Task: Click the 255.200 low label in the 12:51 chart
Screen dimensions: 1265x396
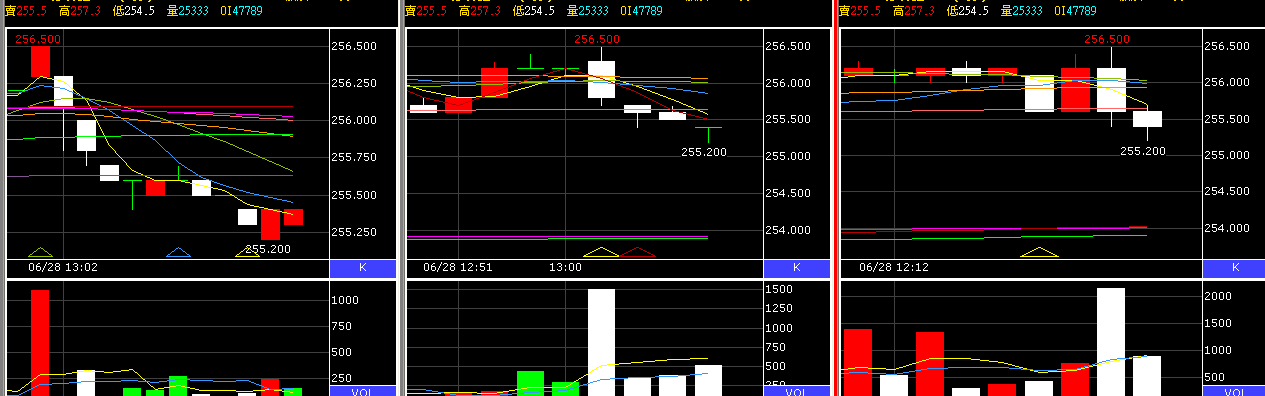Action: (x=705, y=152)
